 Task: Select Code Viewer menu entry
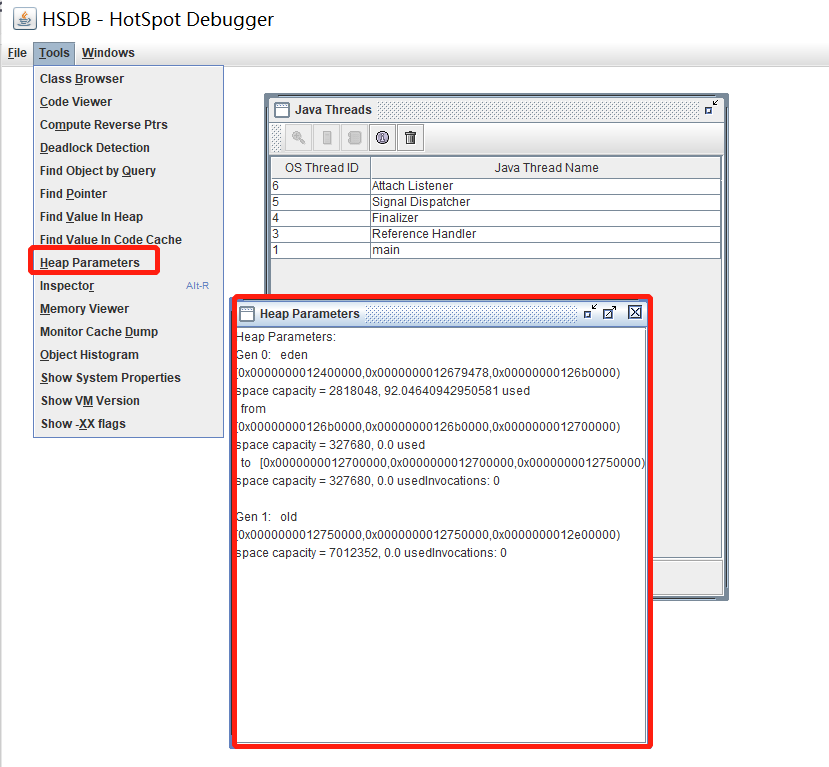click(128, 101)
